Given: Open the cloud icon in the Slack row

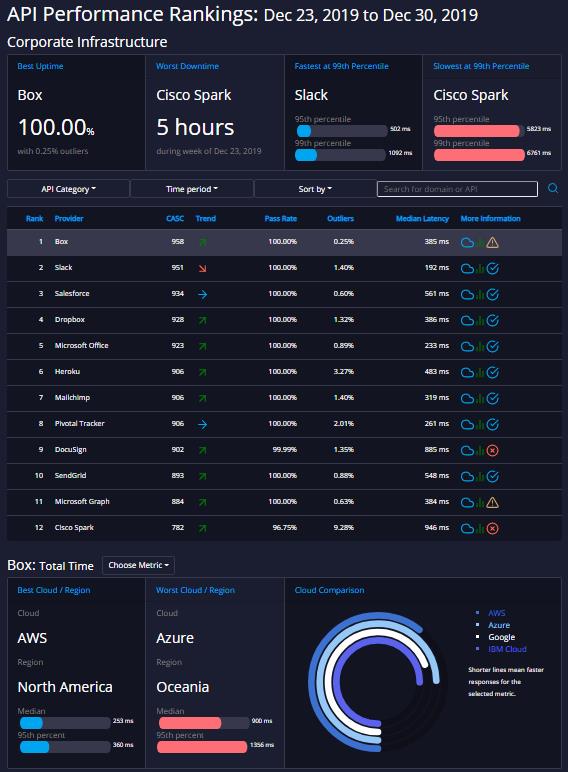Looking at the screenshot, I should pyautogui.click(x=467, y=268).
